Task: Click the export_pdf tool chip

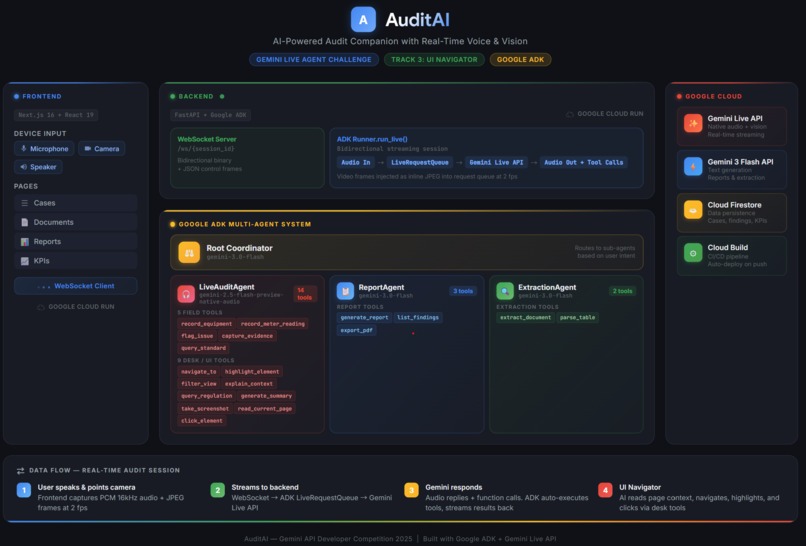Action: pyautogui.click(x=357, y=330)
